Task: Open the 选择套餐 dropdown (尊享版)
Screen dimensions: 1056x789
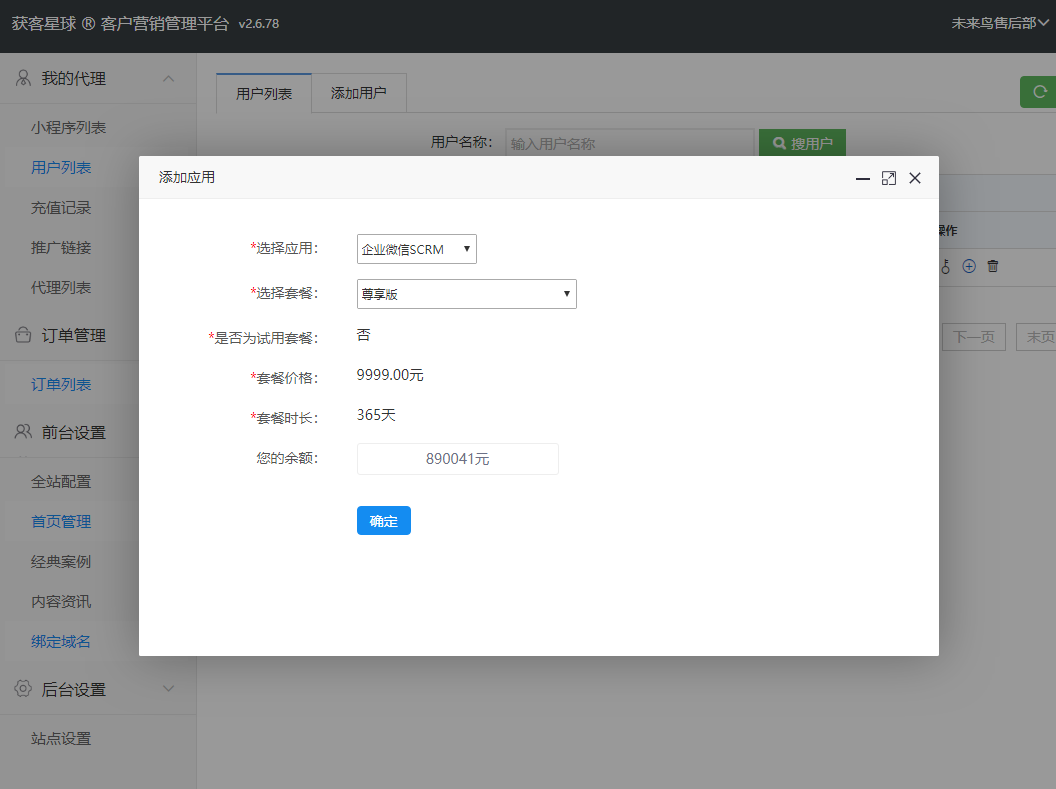Action: [466, 294]
